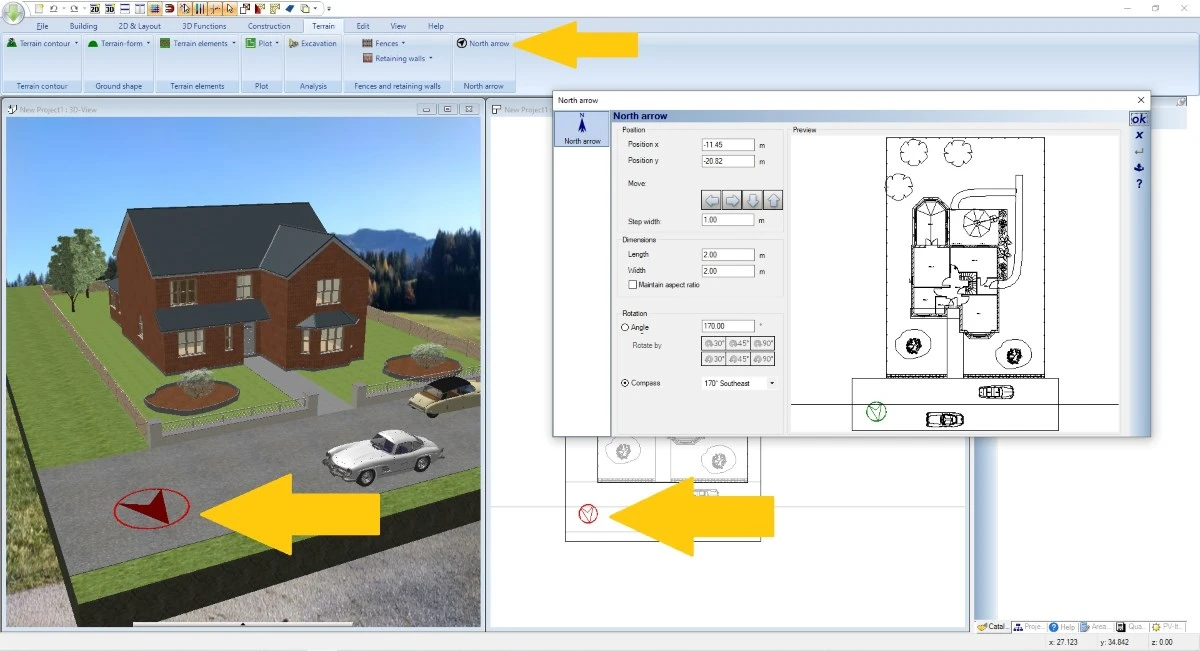
Task: Switch to the 2D & Layout tab
Action: (140, 26)
